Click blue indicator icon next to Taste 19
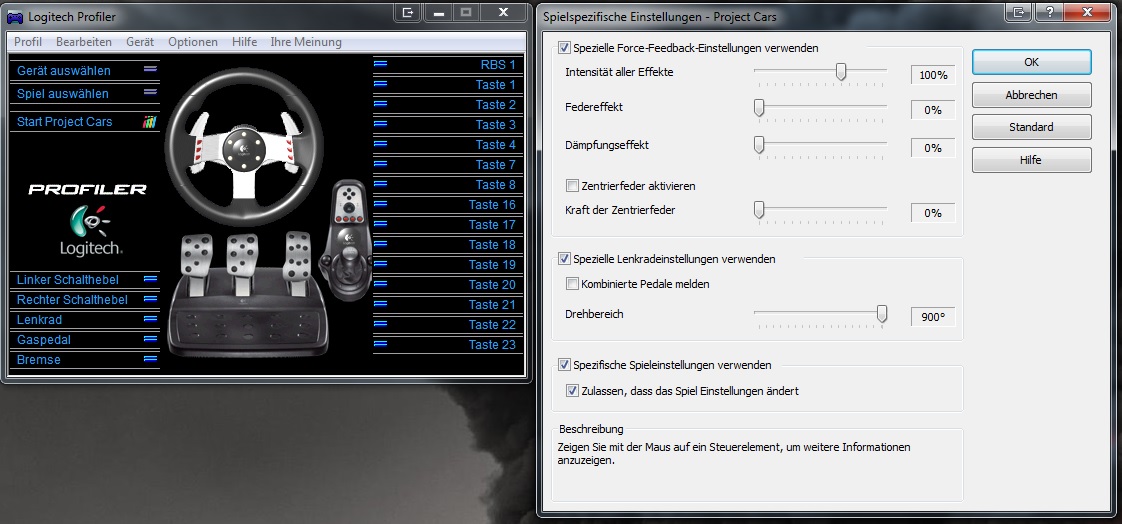The width and height of the screenshot is (1122, 524). click(x=381, y=264)
